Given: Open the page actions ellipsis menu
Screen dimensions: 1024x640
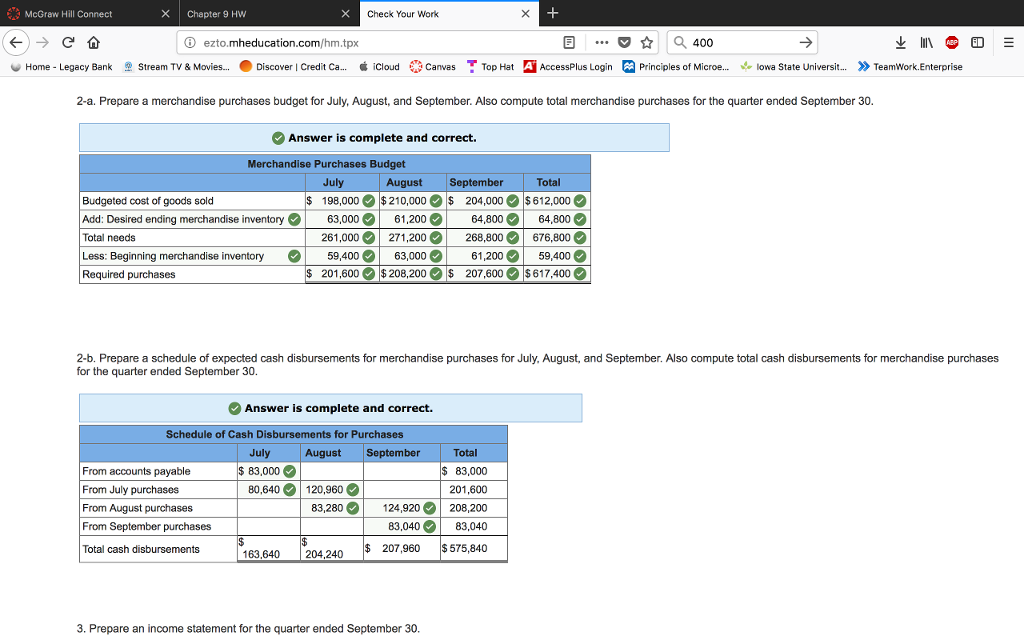Looking at the screenshot, I should click(602, 42).
